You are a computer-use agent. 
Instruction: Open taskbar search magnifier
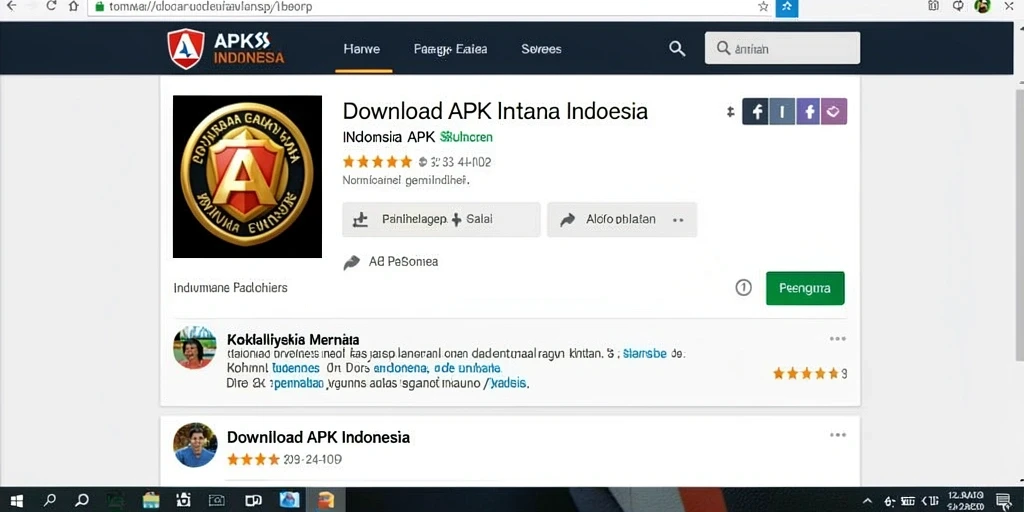[50, 500]
